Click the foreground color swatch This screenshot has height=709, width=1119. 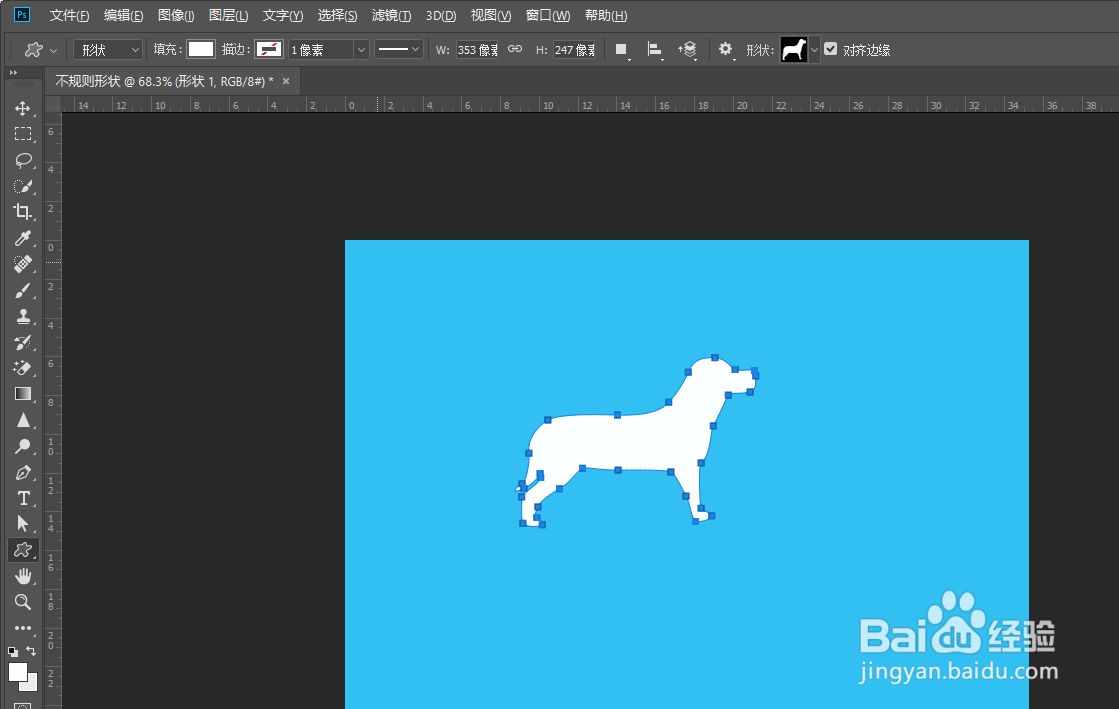tap(17, 672)
